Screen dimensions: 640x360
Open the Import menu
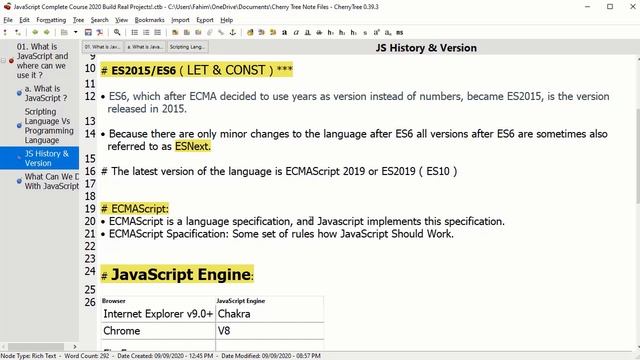click(x=180, y=20)
